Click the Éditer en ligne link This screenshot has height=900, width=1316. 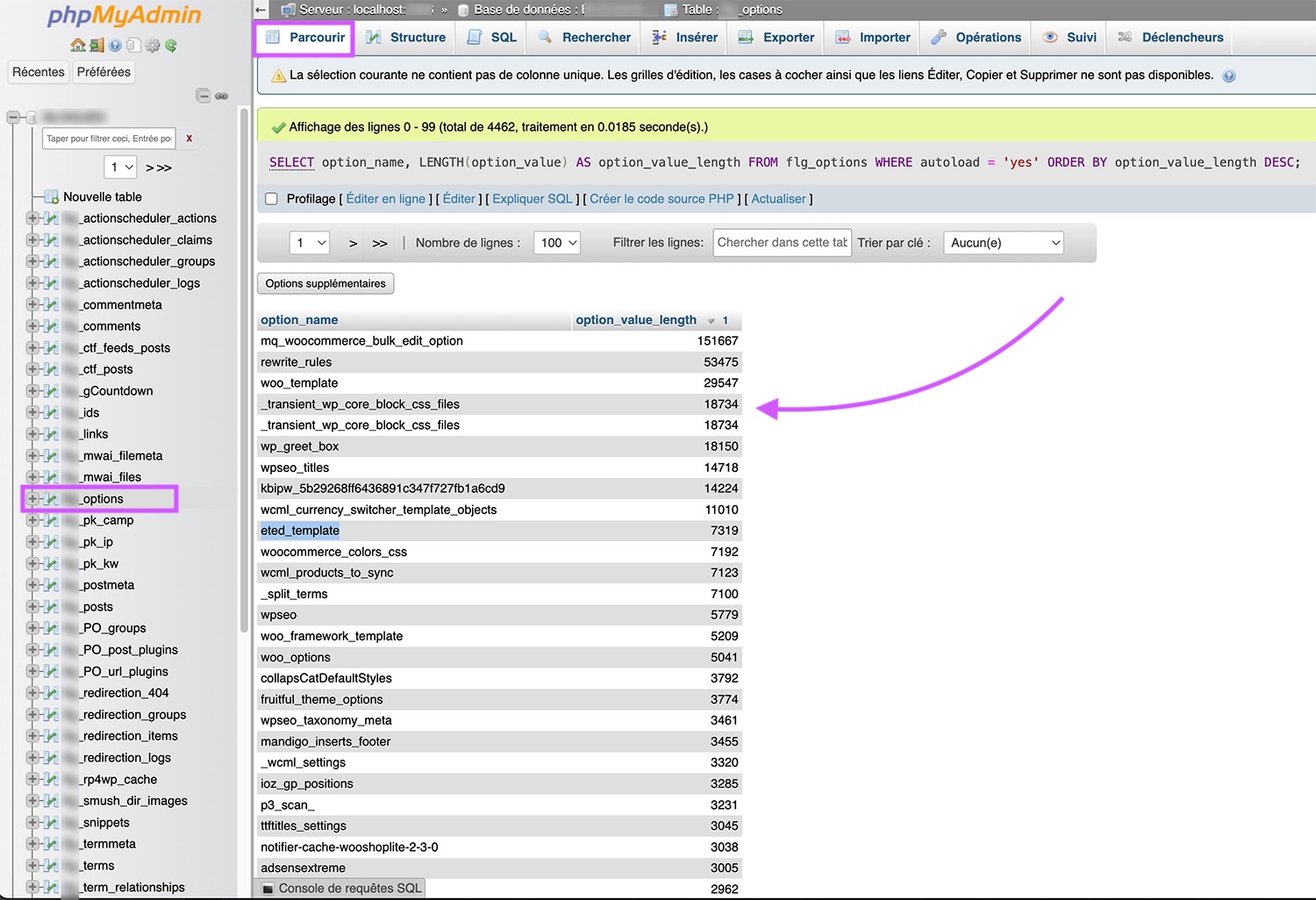(386, 199)
